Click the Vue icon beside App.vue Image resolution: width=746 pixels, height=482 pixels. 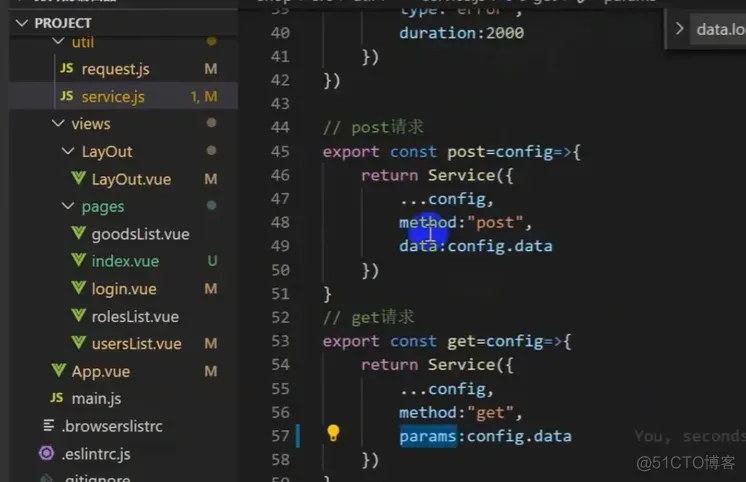[59, 370]
